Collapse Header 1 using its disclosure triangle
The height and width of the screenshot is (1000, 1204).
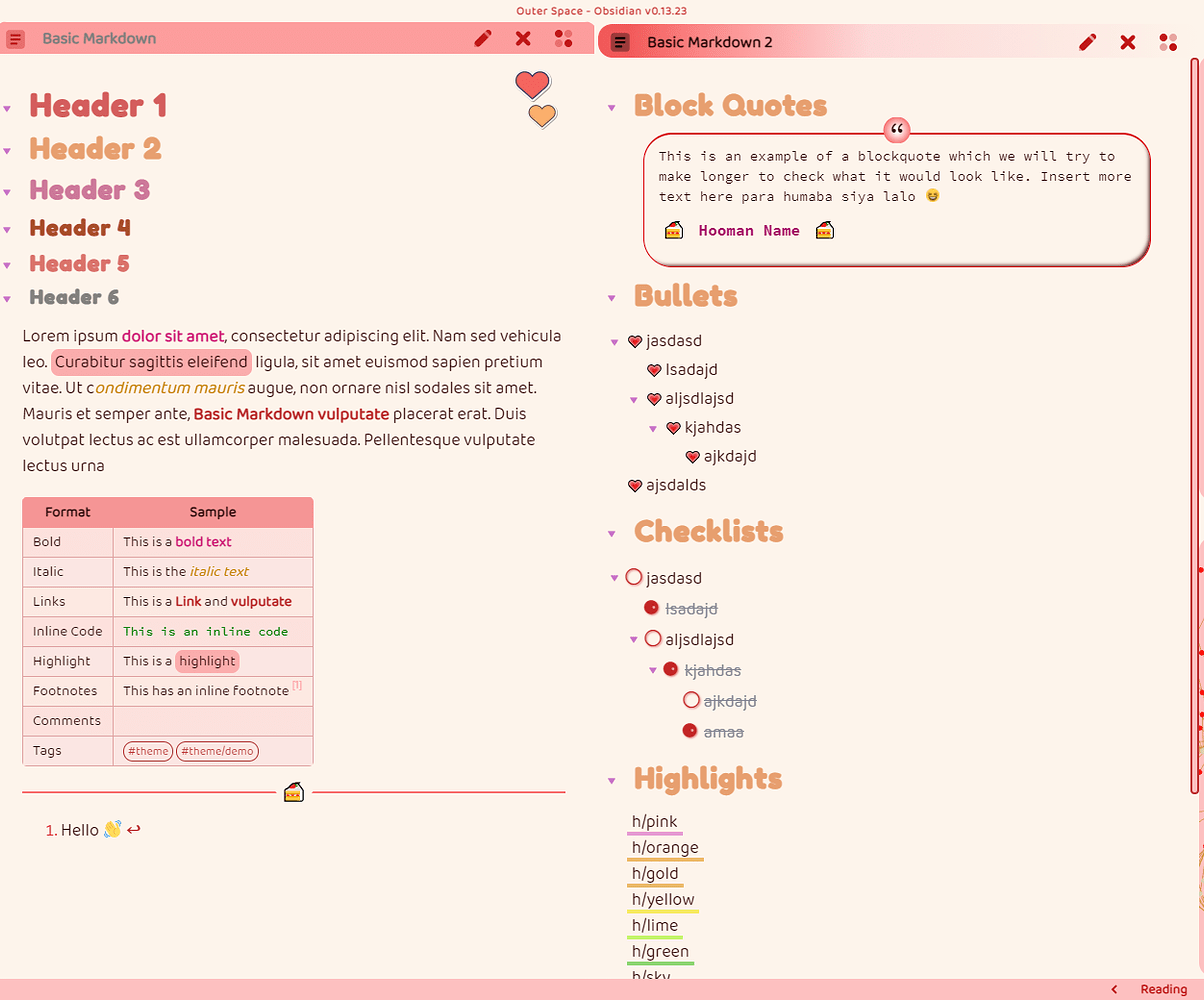[x=9, y=108]
